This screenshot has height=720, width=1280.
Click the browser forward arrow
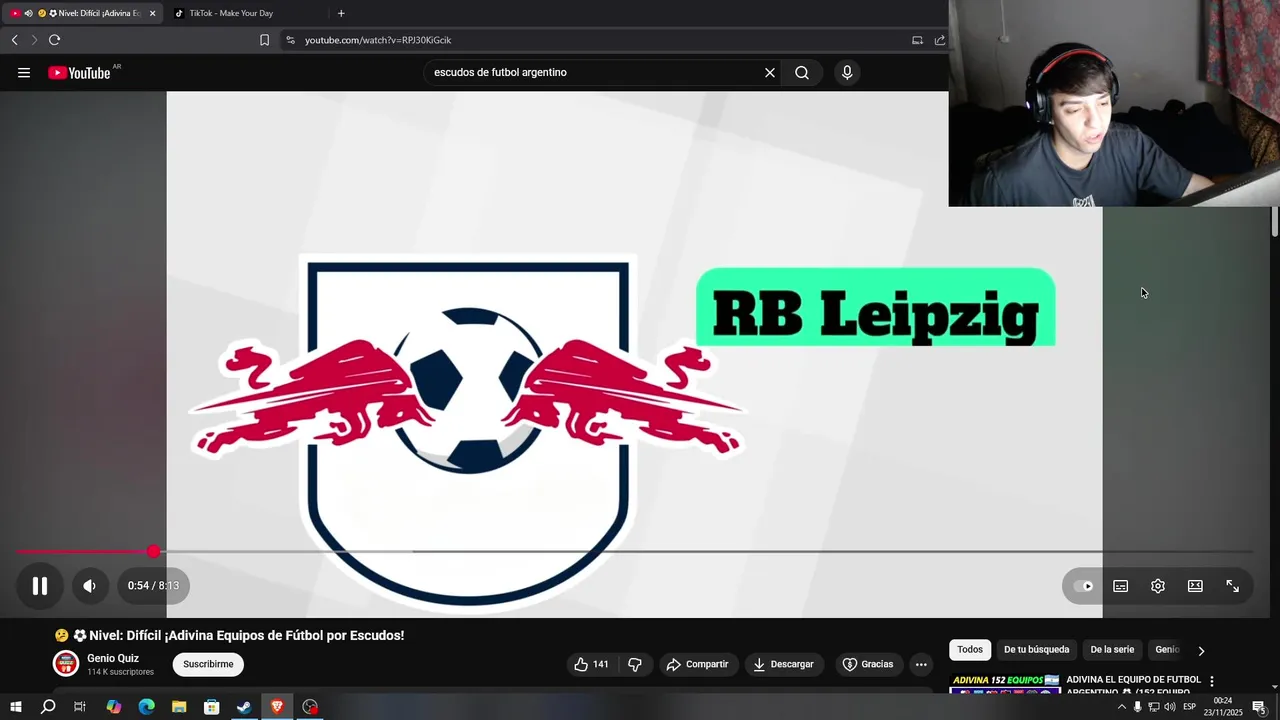point(33,40)
